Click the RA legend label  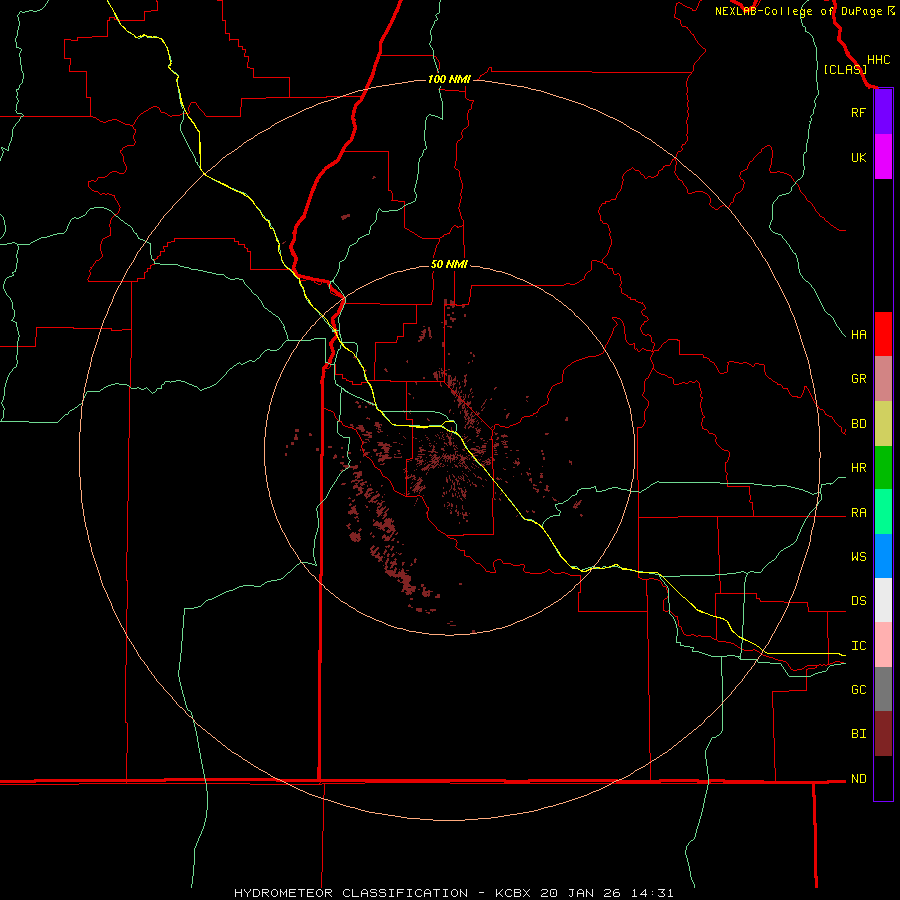coord(858,513)
